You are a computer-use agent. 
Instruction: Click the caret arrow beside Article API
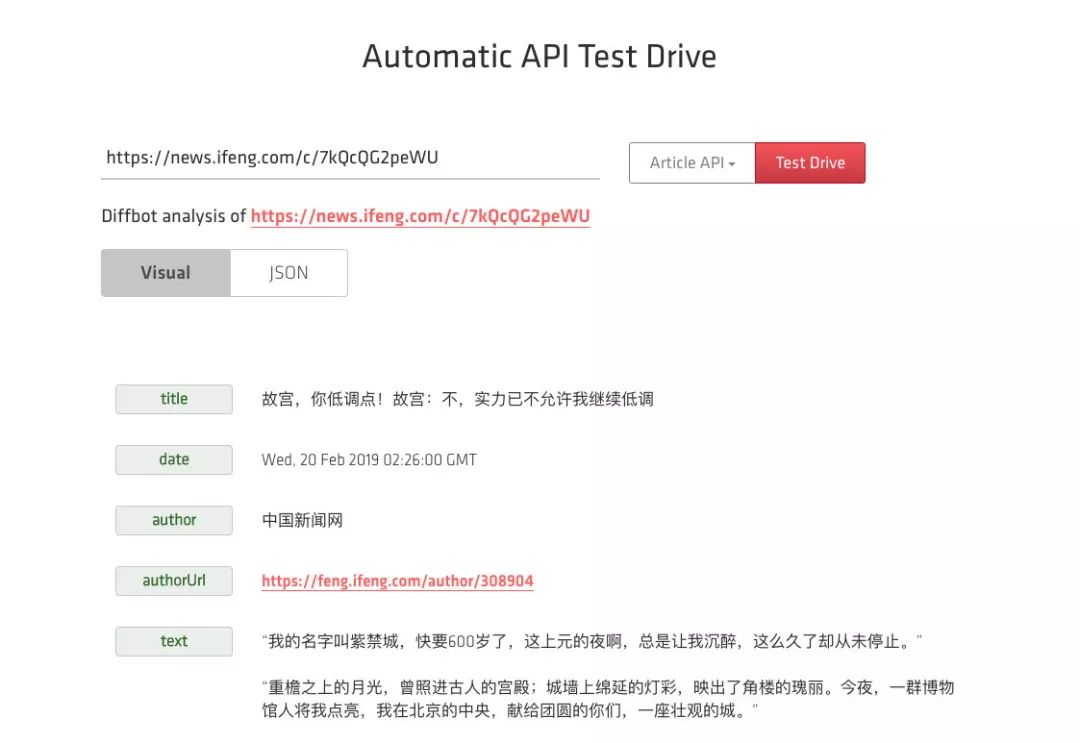731,164
